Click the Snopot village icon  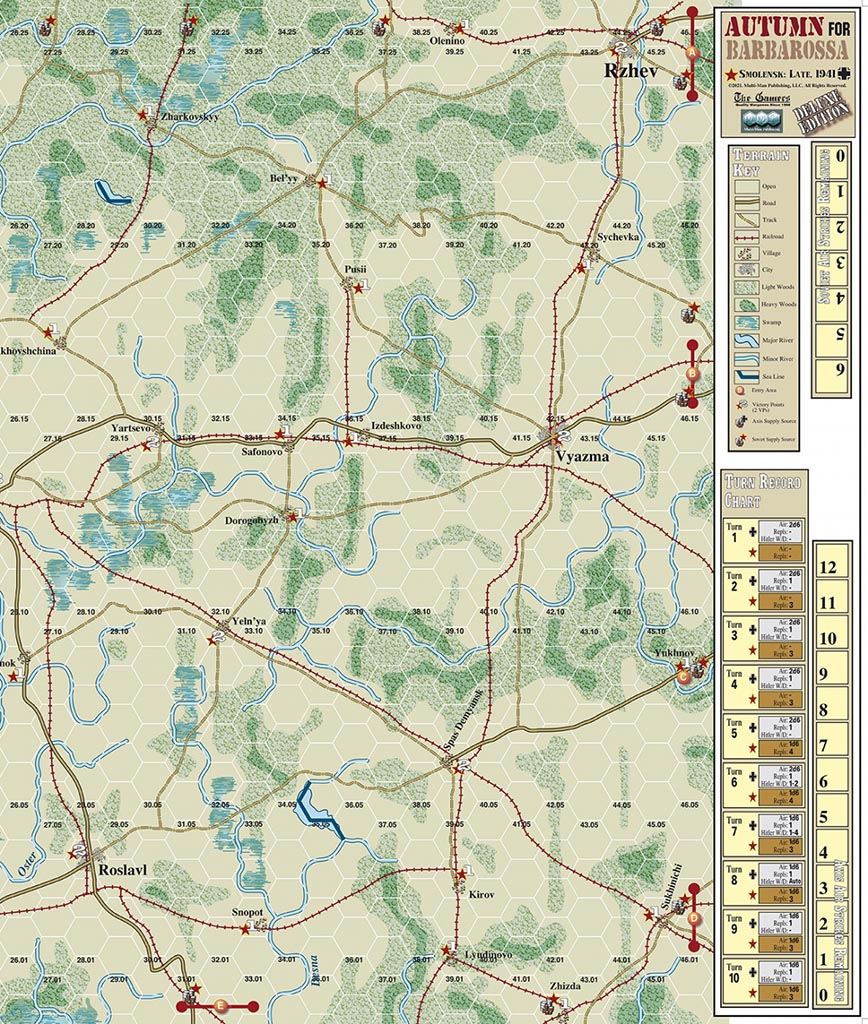(261, 925)
